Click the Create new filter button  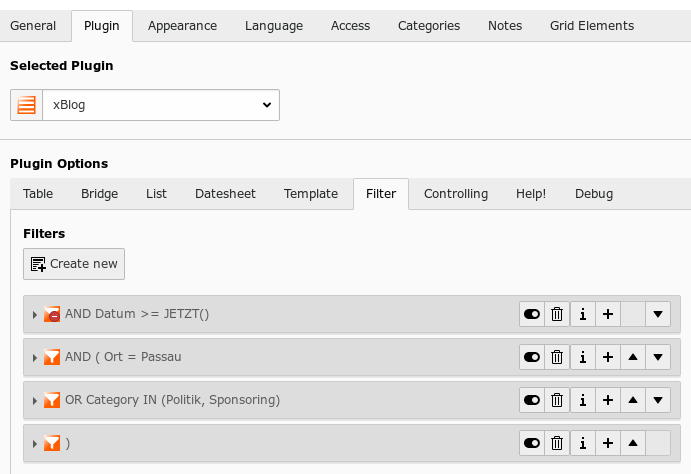[x=74, y=264]
